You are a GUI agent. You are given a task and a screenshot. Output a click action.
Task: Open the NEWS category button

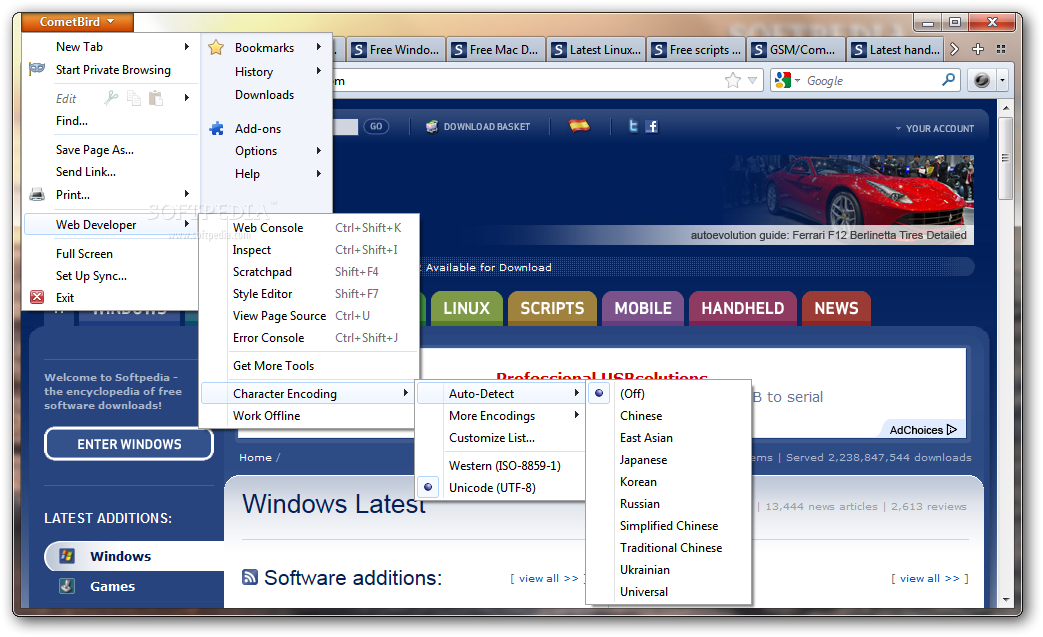point(836,309)
